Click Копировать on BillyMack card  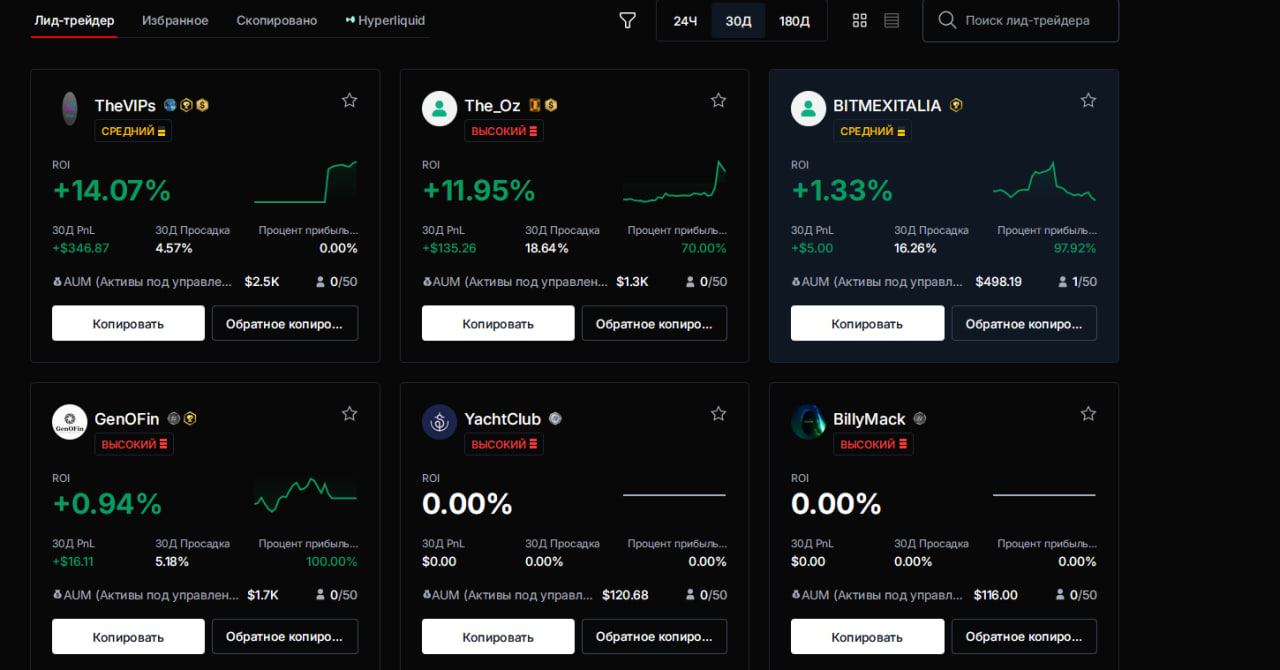pos(867,636)
